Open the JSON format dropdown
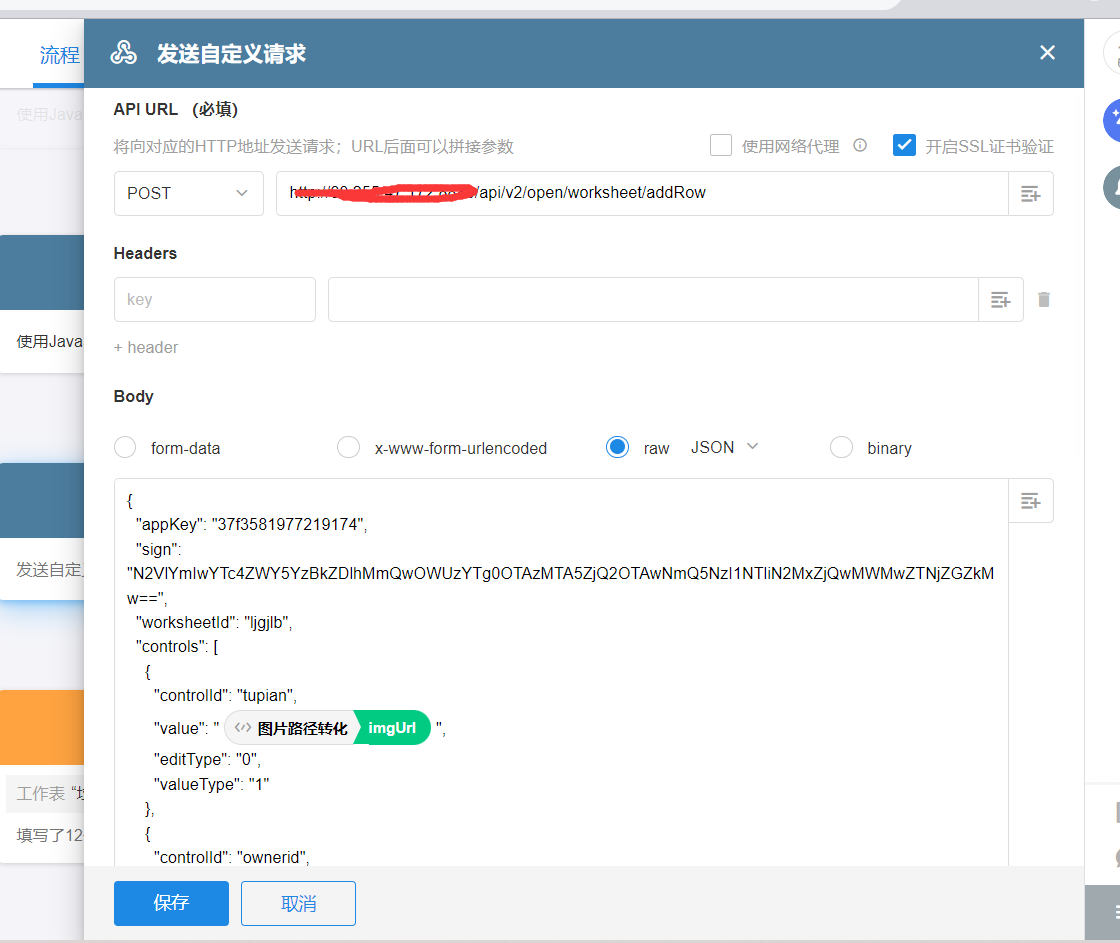Viewport: 1120px width, 943px height. click(x=724, y=447)
